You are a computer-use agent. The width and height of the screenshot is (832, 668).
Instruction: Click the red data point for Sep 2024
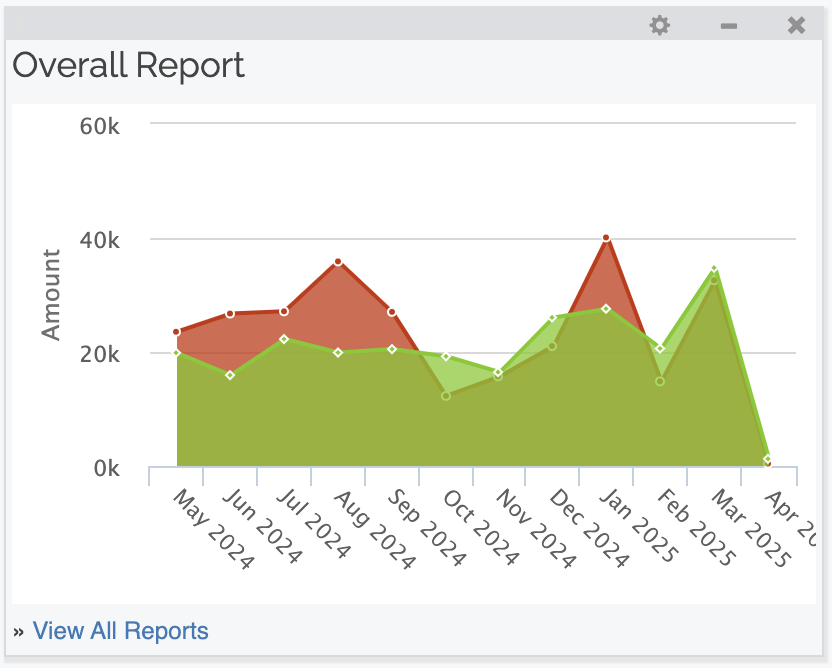392,312
